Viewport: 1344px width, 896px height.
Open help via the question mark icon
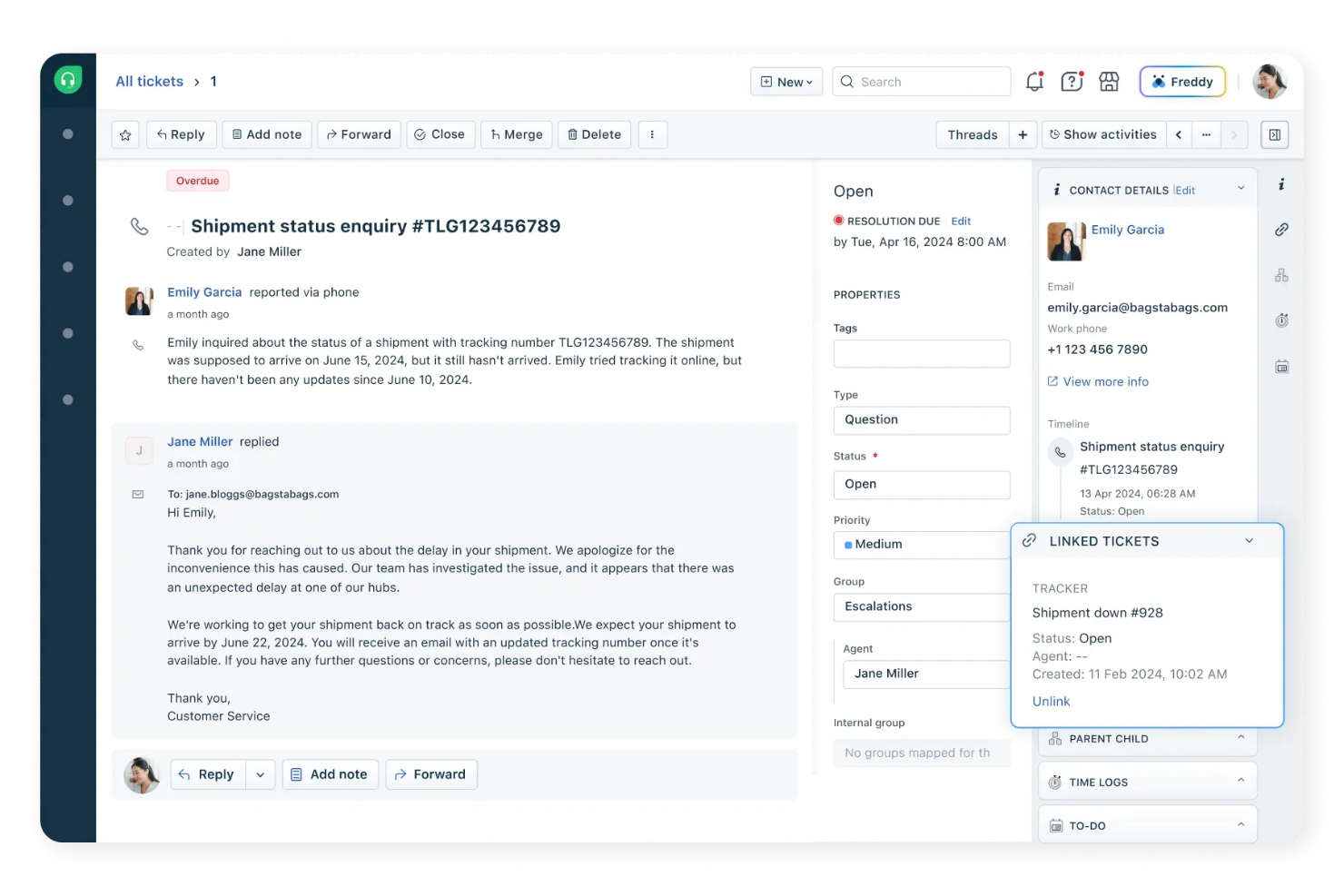(1072, 81)
